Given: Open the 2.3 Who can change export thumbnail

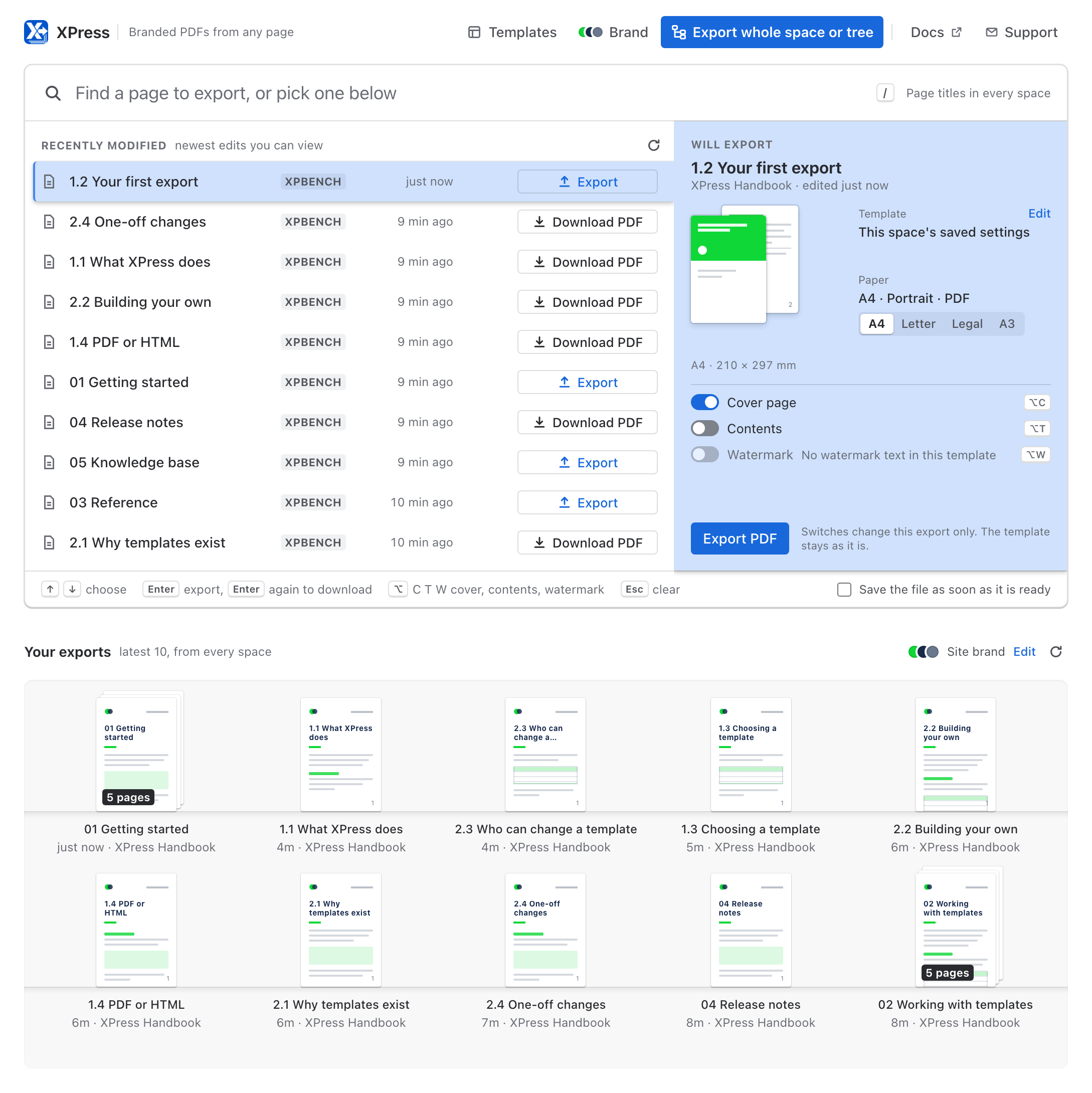Looking at the screenshot, I should pyautogui.click(x=545, y=755).
